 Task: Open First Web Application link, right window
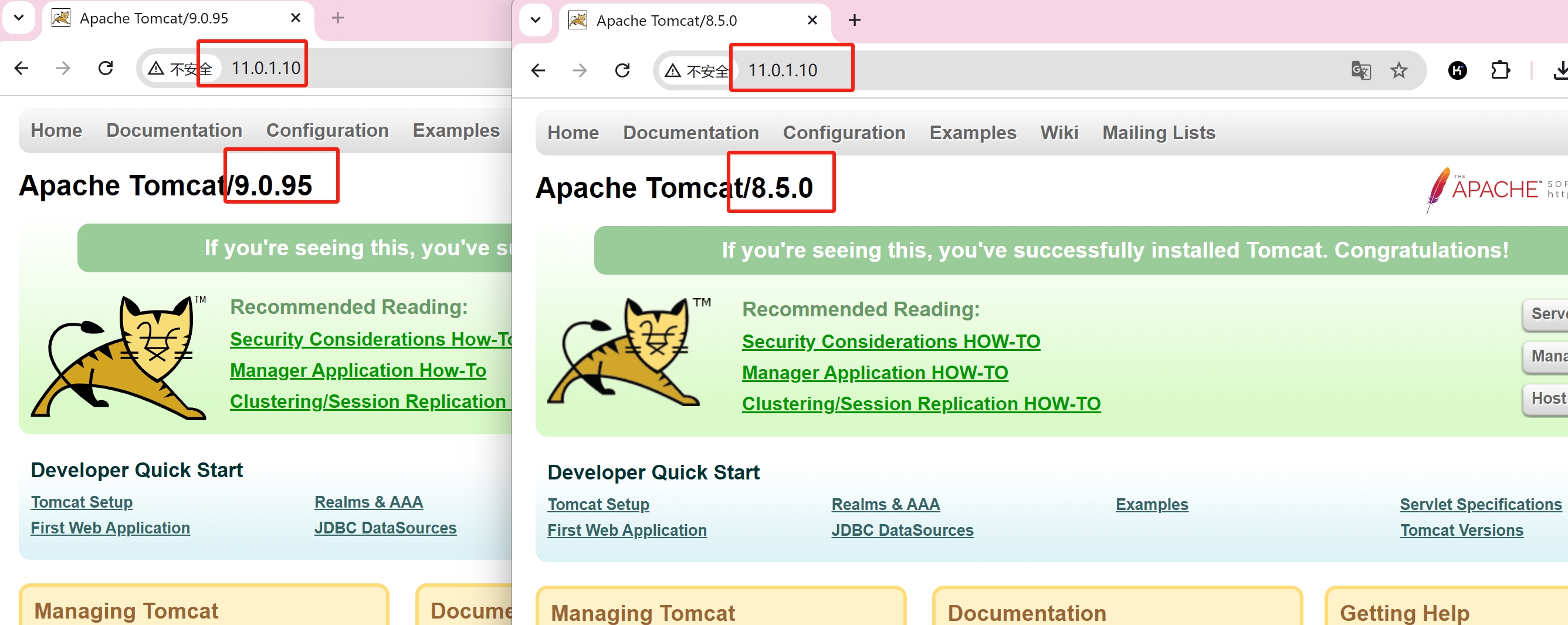coord(627,531)
